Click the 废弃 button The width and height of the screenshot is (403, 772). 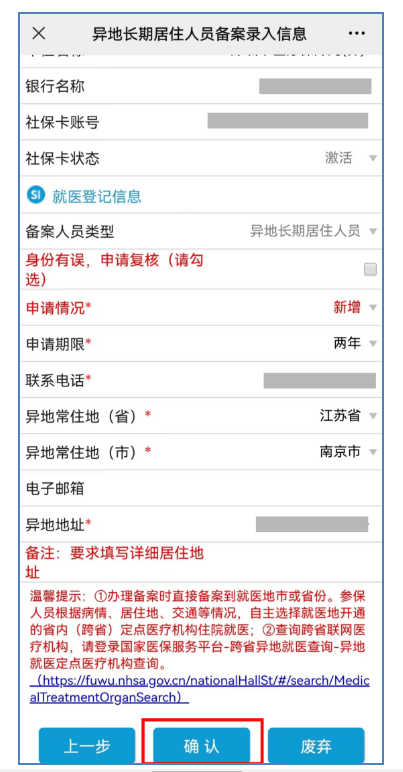click(316, 746)
